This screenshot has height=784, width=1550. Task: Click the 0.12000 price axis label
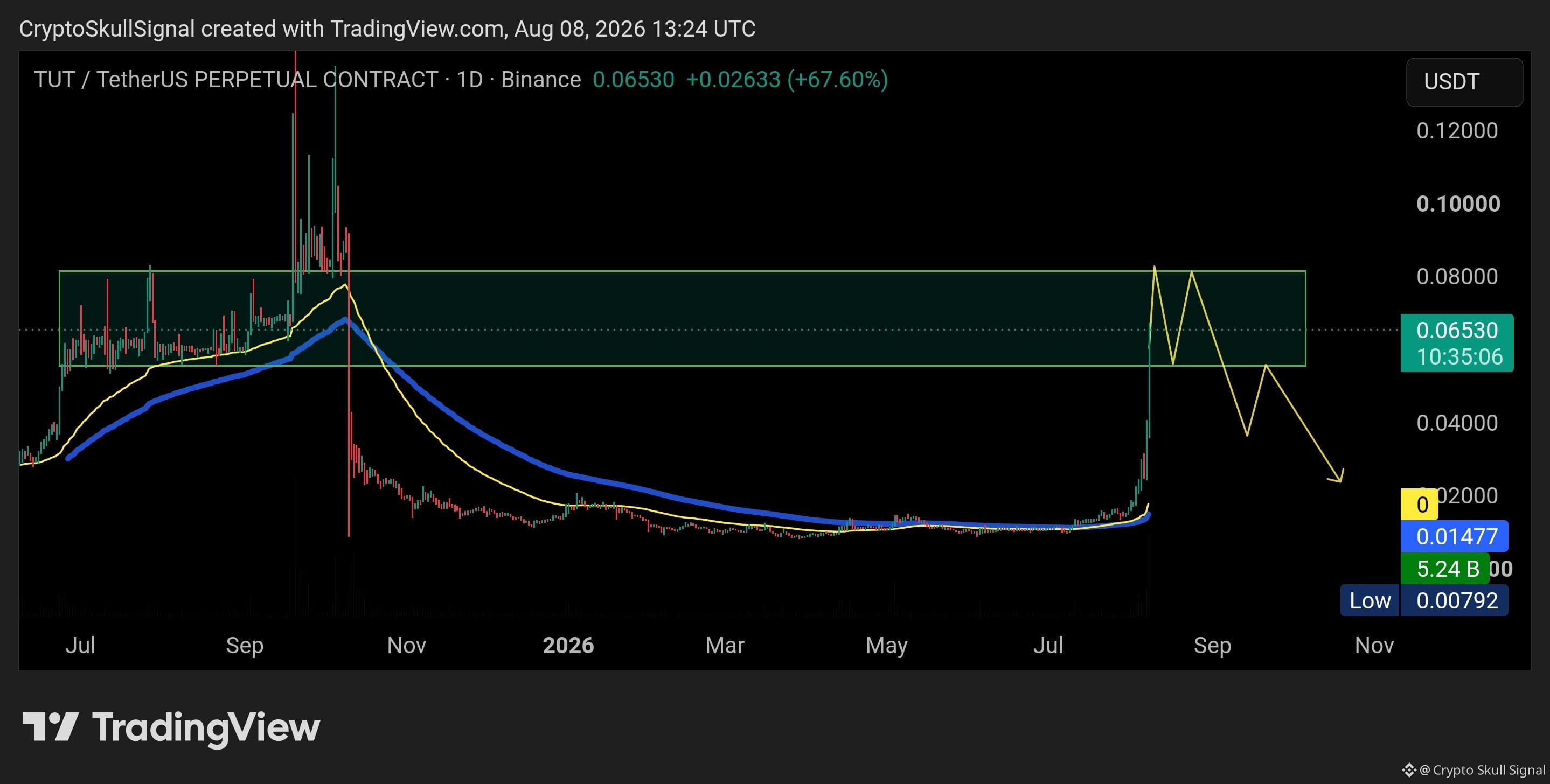coord(1457,130)
